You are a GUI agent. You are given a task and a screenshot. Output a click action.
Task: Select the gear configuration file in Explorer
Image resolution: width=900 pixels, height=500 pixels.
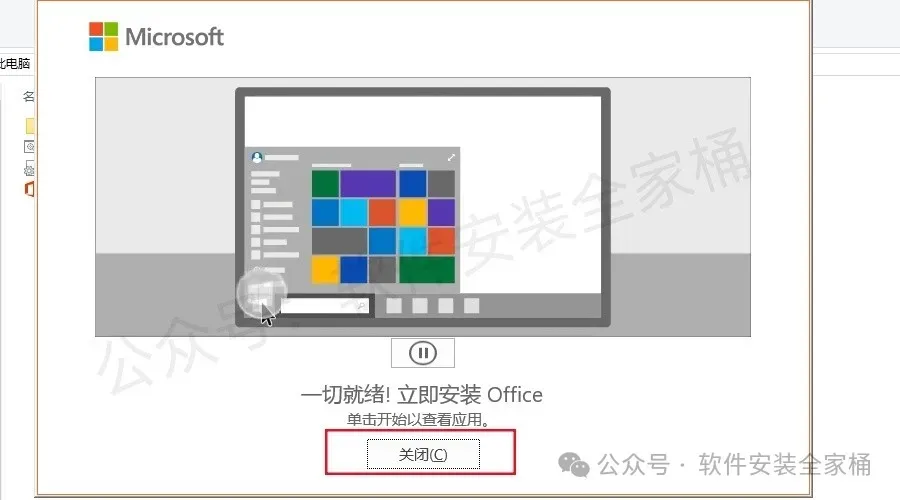29,168
